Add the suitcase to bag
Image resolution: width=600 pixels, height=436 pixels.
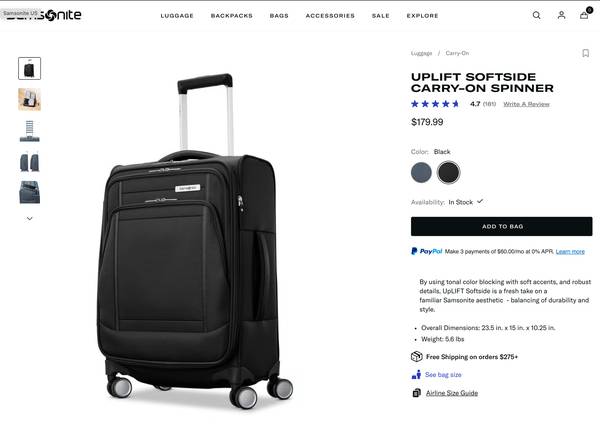tap(502, 226)
